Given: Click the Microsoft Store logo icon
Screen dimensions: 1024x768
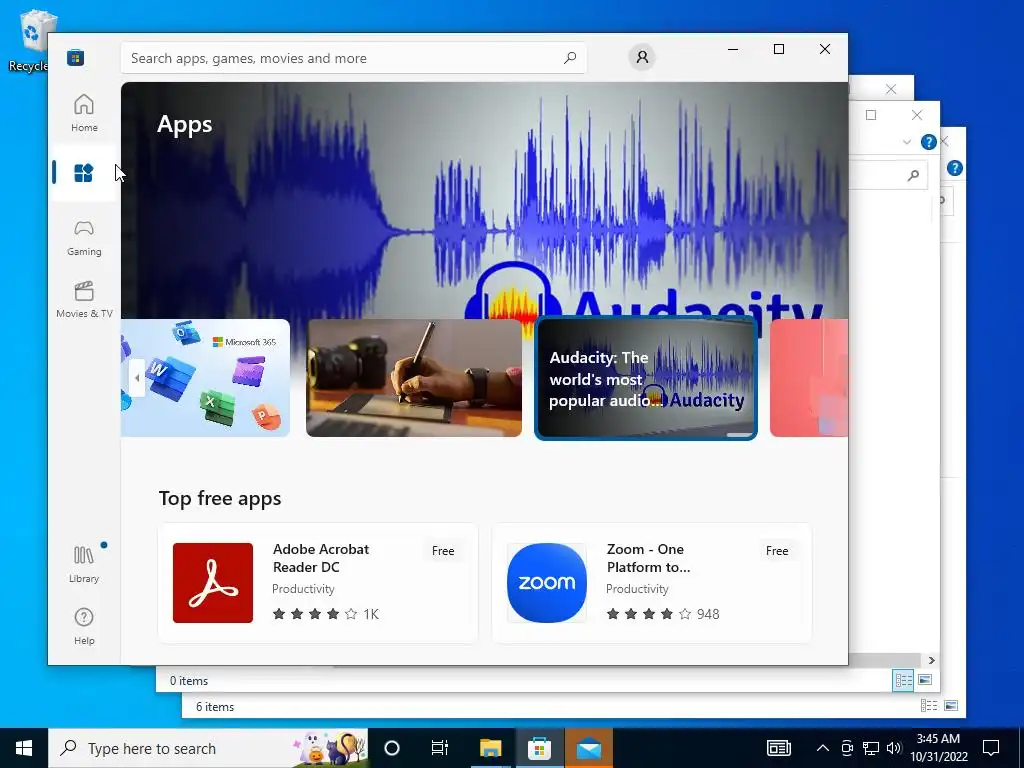Looking at the screenshot, I should 75,57.
